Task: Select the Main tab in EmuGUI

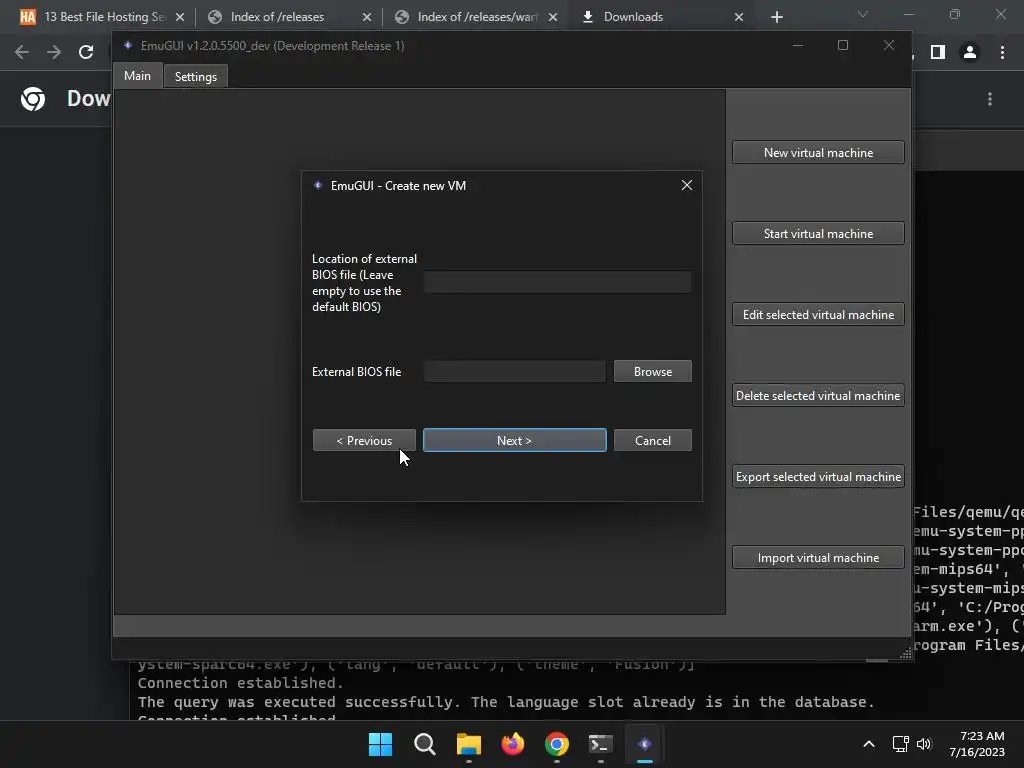Action: coord(137,76)
